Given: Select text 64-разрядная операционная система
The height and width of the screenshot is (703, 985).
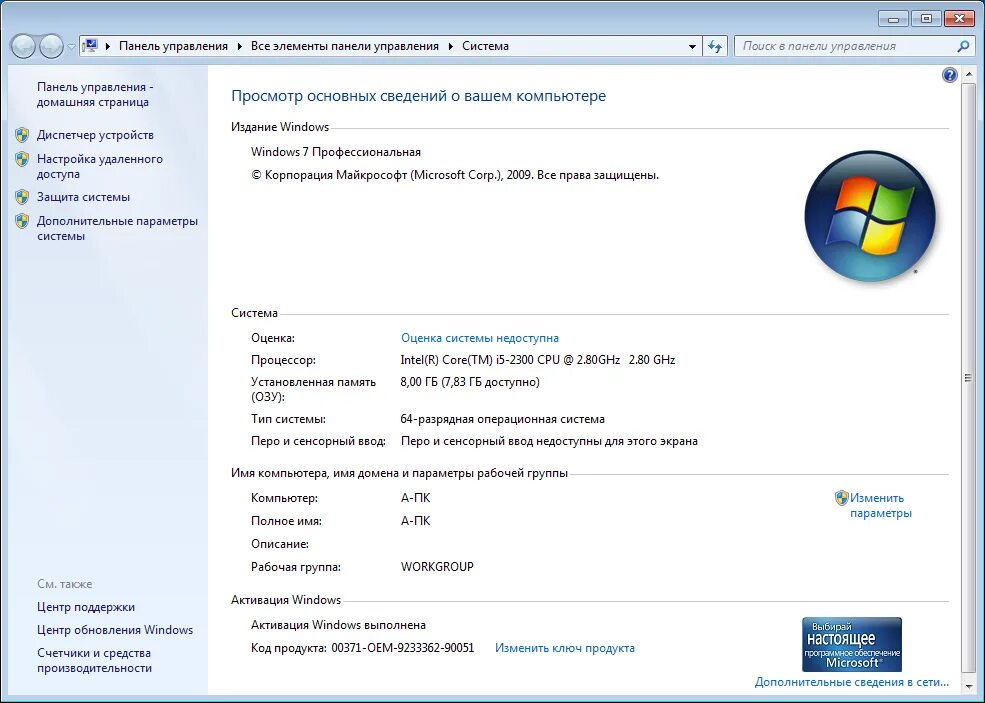Looking at the screenshot, I should pos(503,419).
